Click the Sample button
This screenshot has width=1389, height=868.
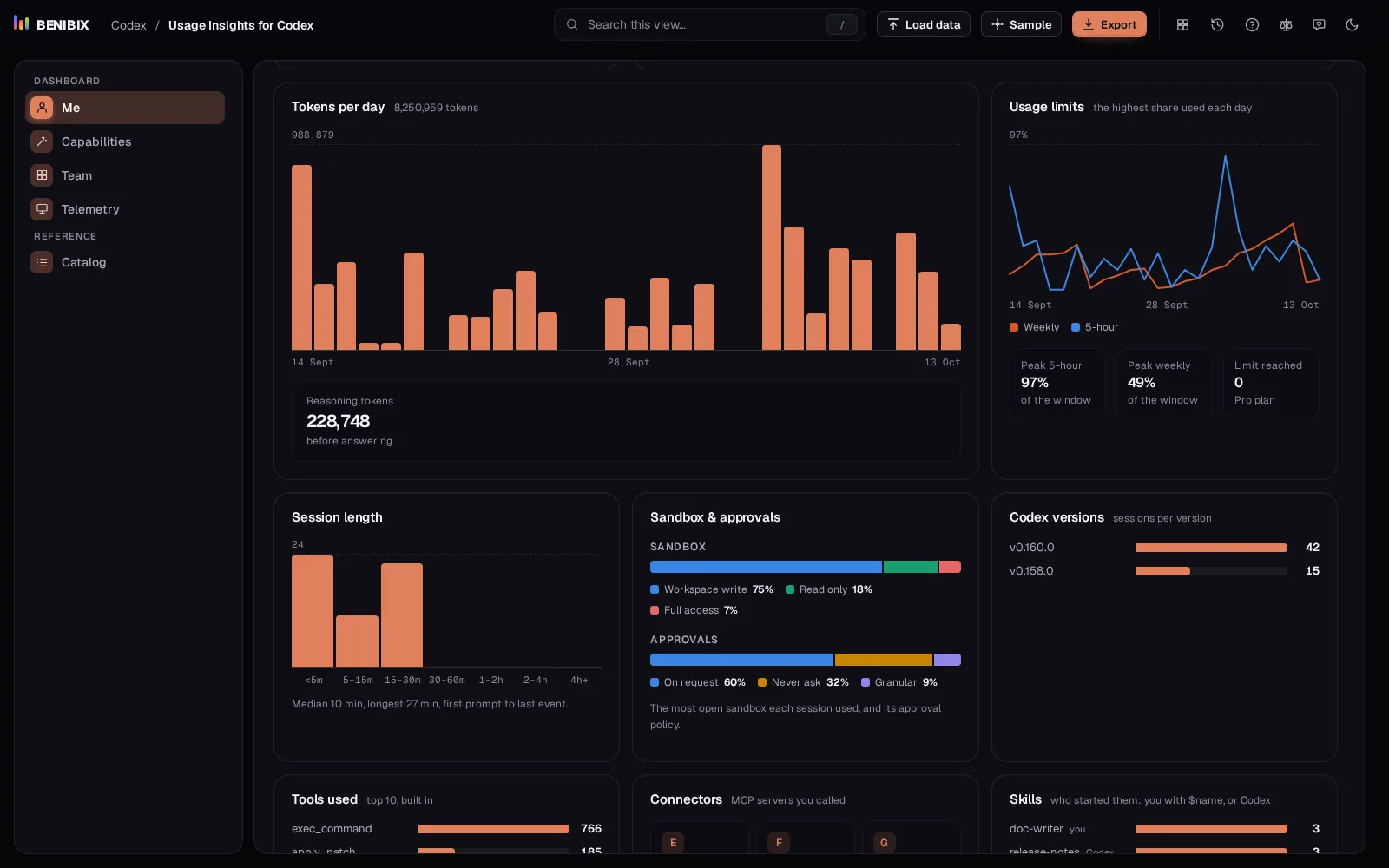coord(1021,24)
